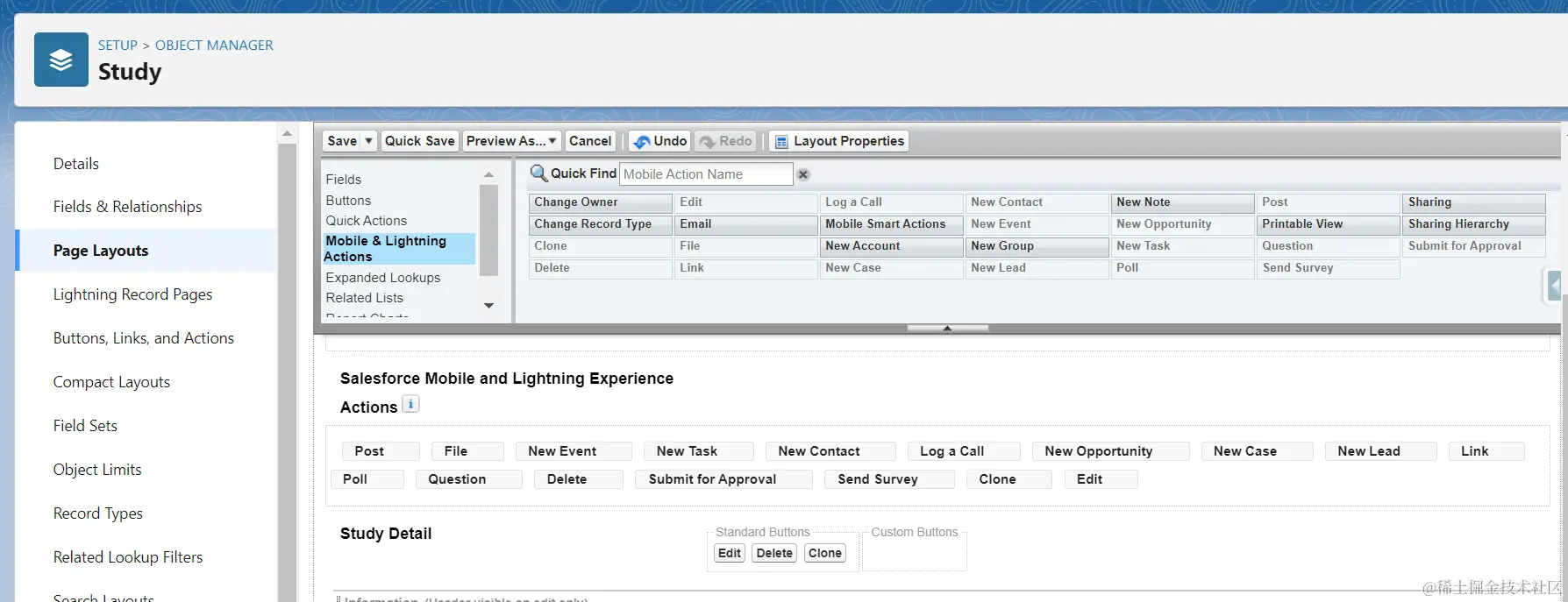
Task: Open Record Types
Action: pyautogui.click(x=98, y=513)
